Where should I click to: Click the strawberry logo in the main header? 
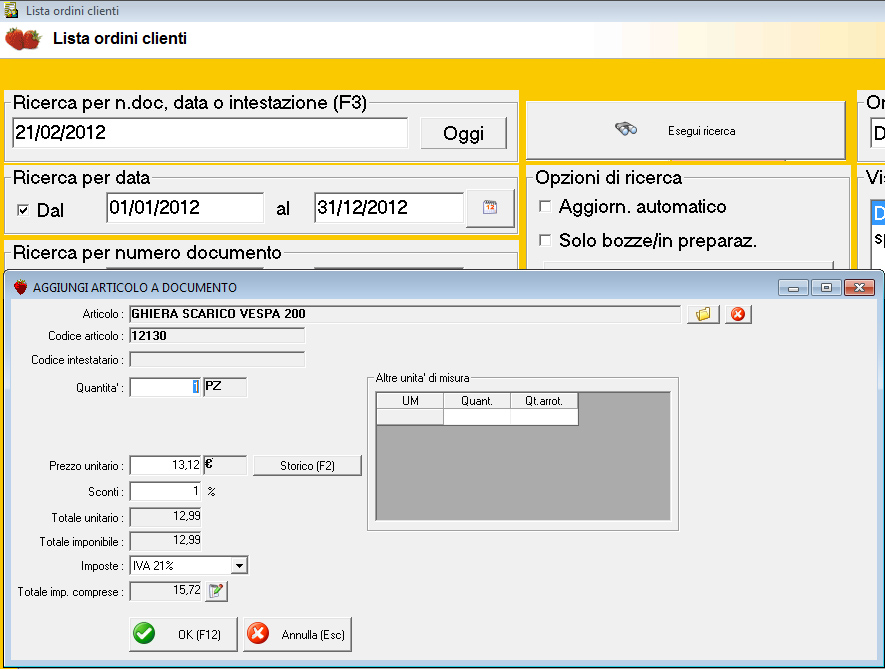(x=23, y=39)
